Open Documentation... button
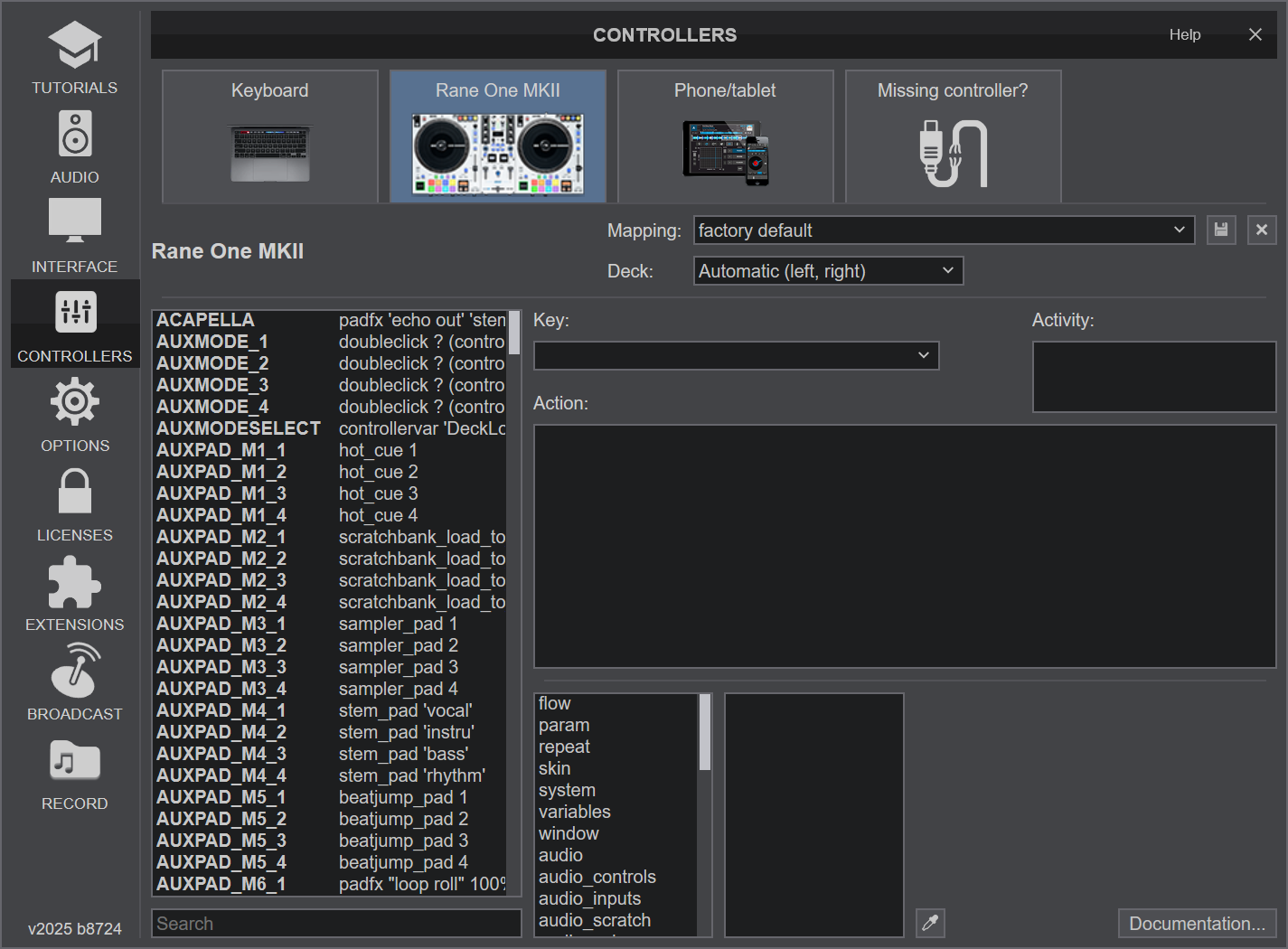 tap(1198, 923)
